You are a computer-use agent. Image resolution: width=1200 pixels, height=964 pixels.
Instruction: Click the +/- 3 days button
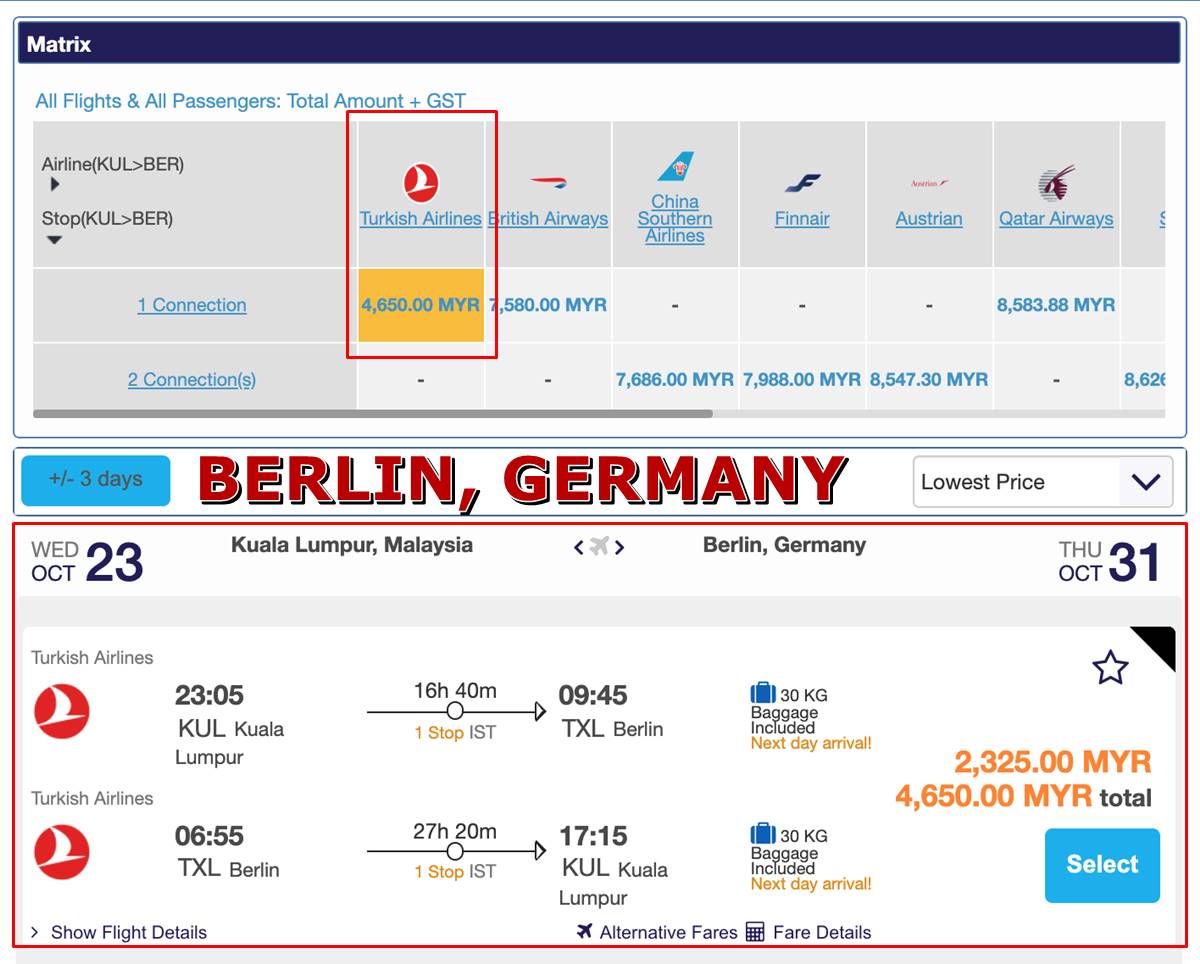[x=96, y=480]
